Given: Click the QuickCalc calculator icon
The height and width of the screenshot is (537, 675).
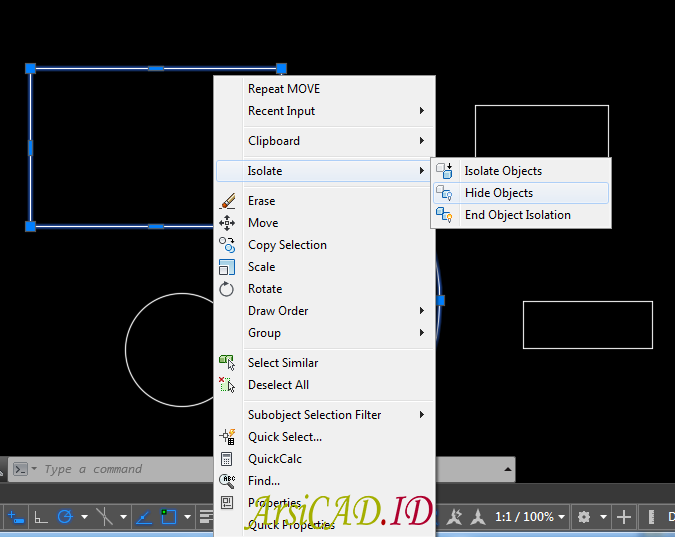Looking at the screenshot, I should tap(226, 459).
